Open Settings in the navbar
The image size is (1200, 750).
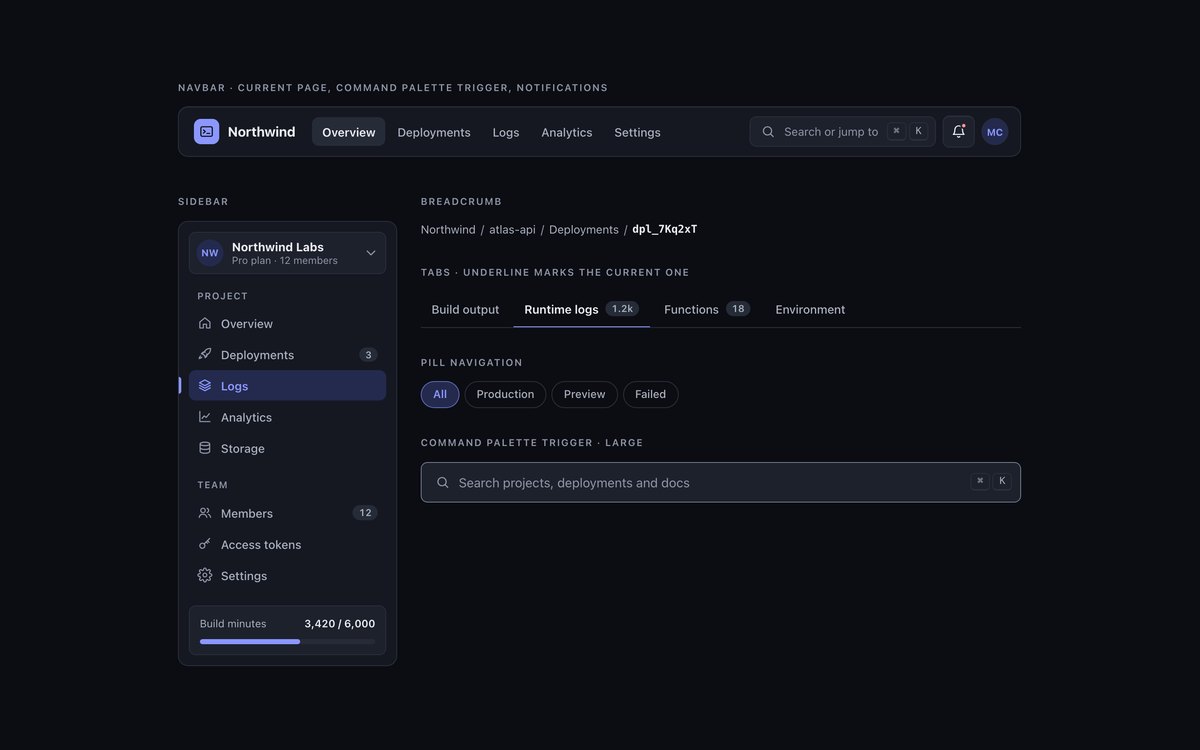(x=638, y=132)
